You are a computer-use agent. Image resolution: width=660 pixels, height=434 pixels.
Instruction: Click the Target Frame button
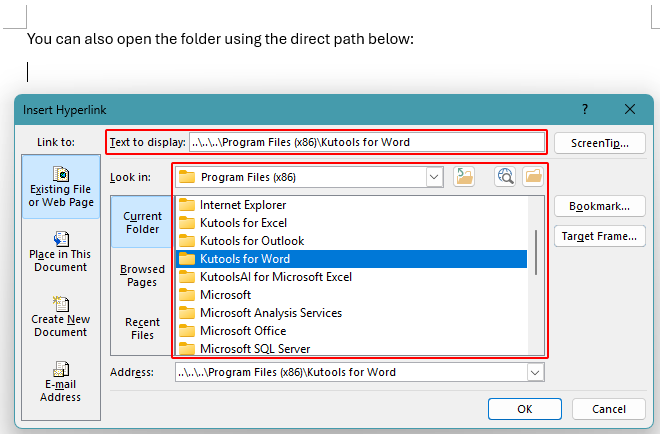click(600, 236)
